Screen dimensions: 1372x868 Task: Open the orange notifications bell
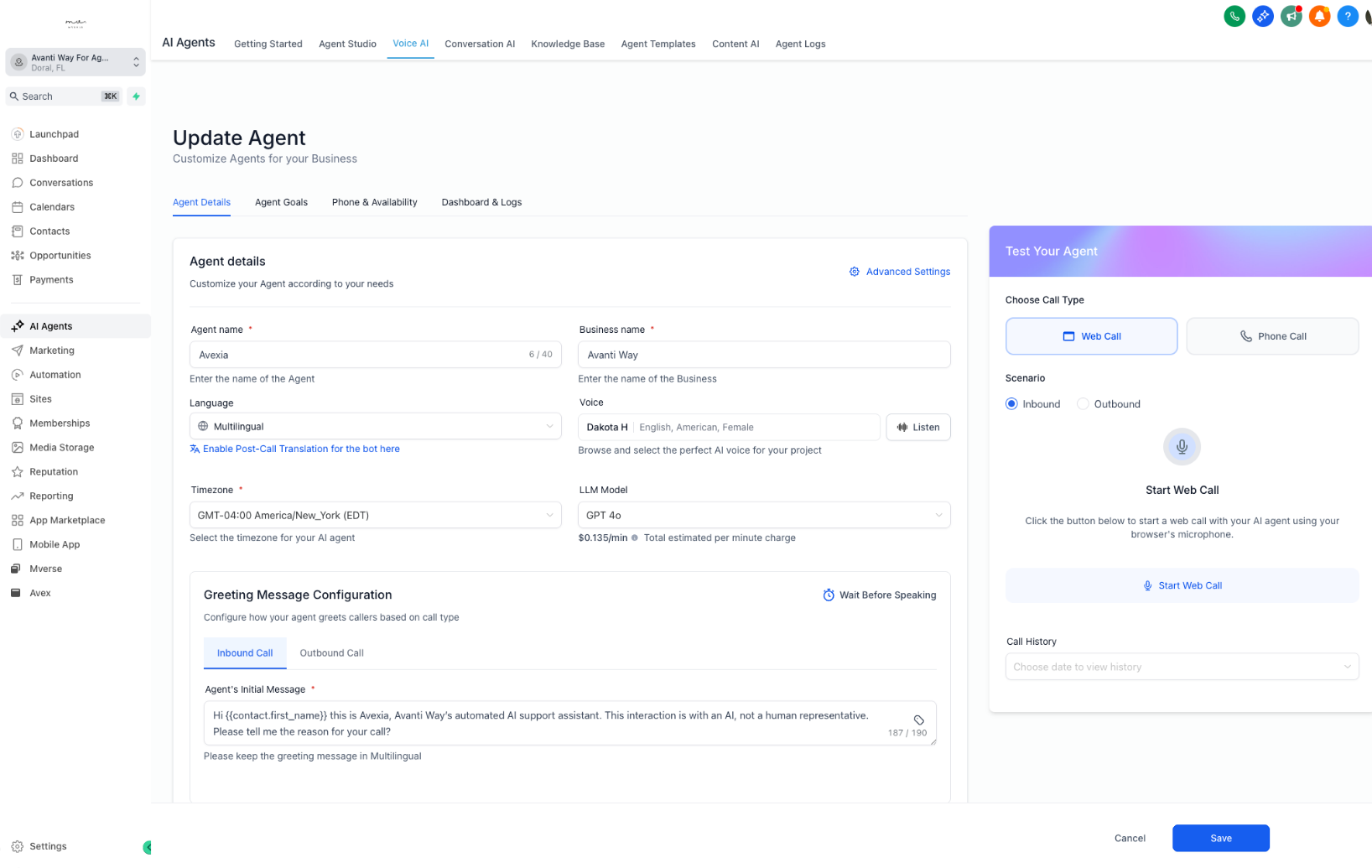[x=1319, y=16]
